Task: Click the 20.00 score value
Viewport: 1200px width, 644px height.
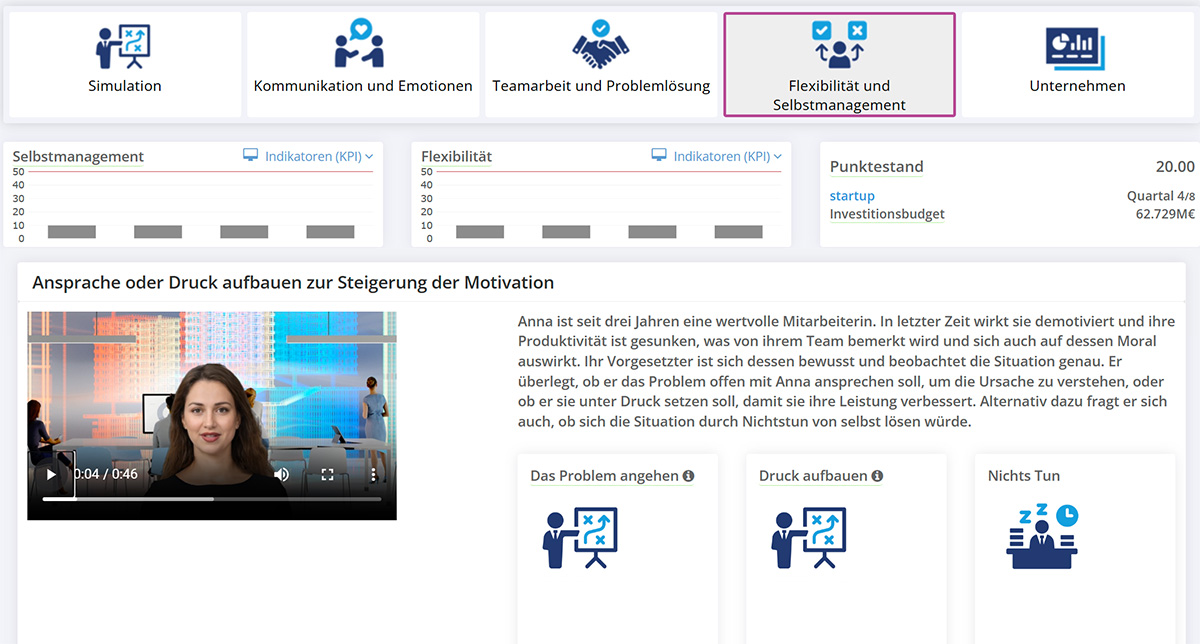Action: (x=1175, y=167)
